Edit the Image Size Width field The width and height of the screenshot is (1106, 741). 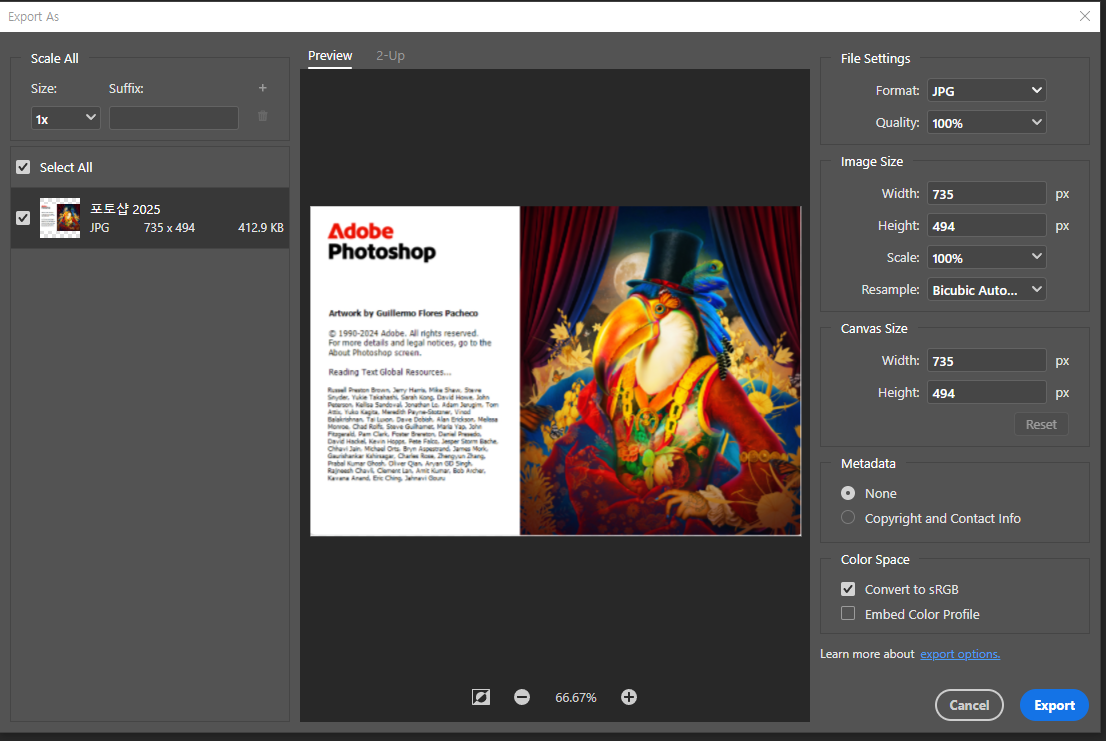coord(986,193)
